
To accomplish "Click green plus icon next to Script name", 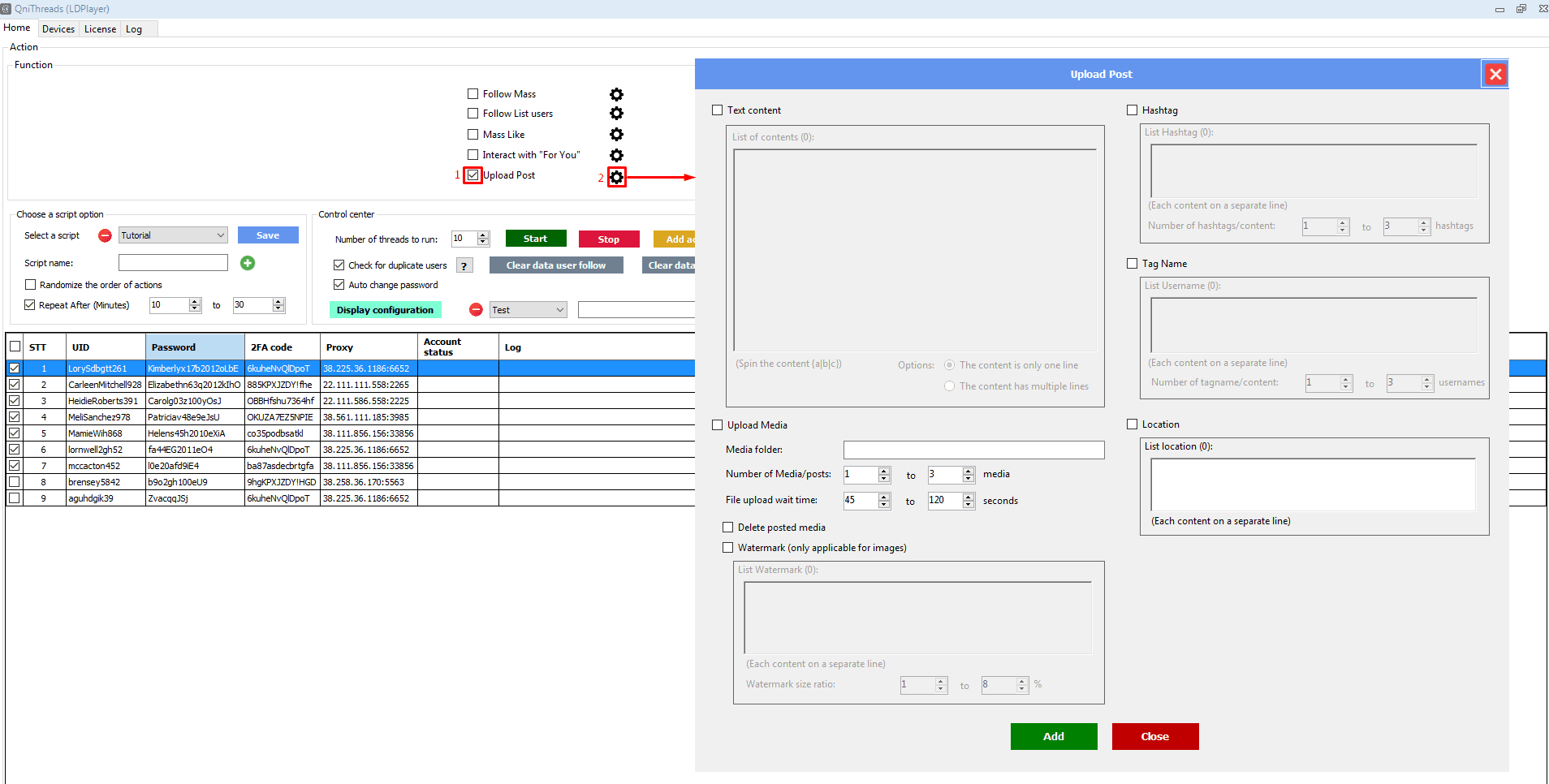I will tap(248, 263).
